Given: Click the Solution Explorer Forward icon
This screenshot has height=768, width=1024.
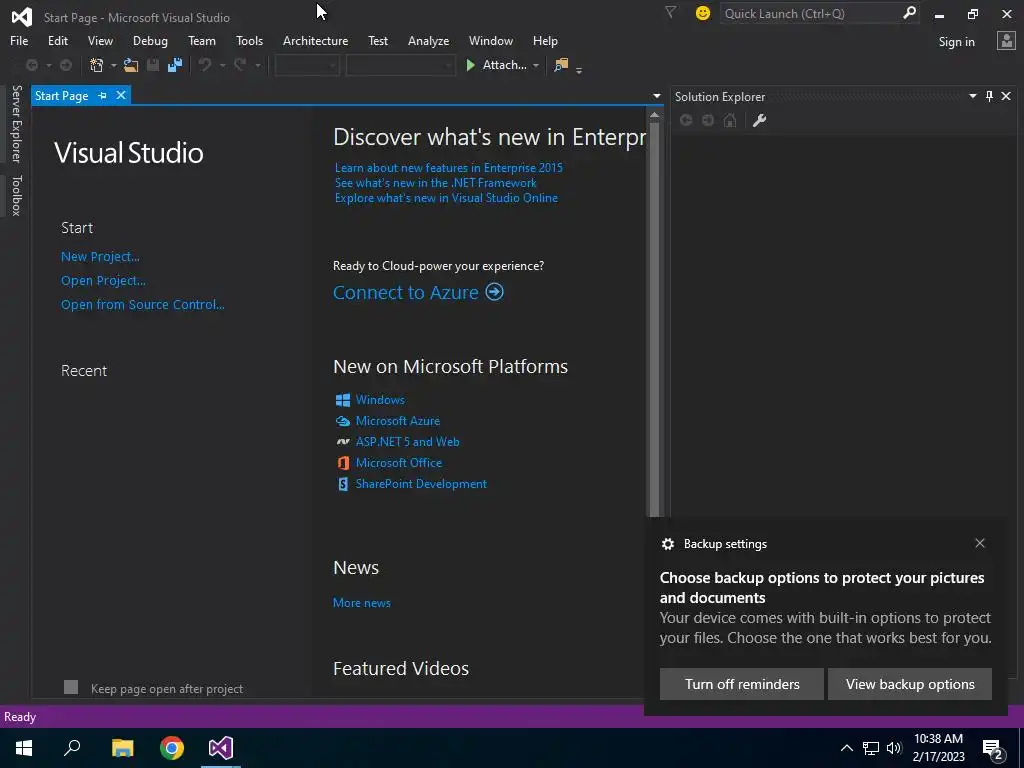Looking at the screenshot, I should click(708, 120).
